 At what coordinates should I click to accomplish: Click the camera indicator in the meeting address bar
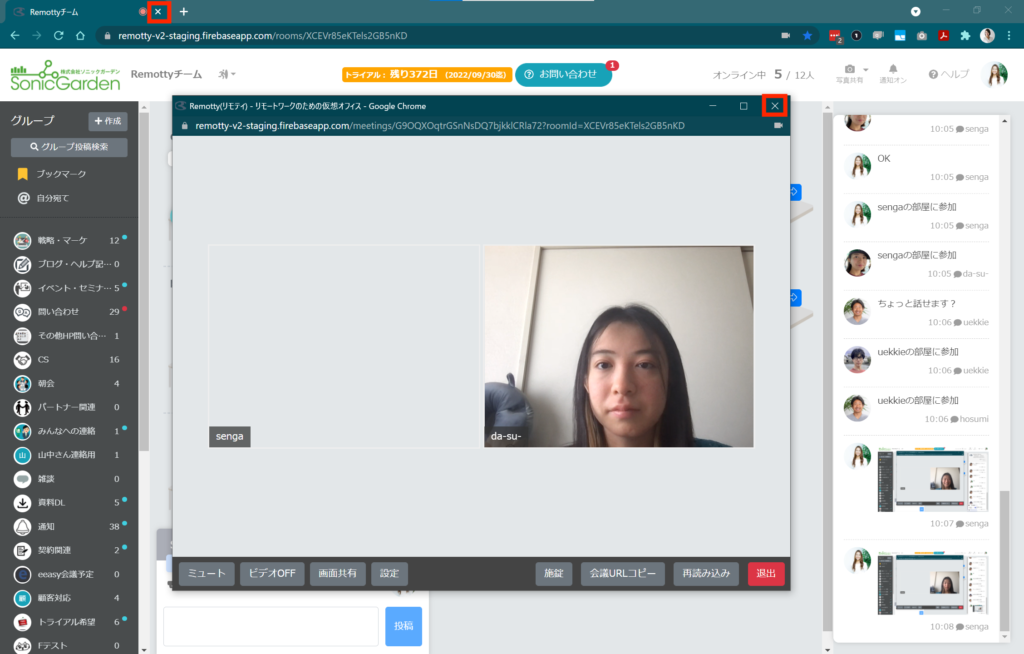click(x=778, y=125)
